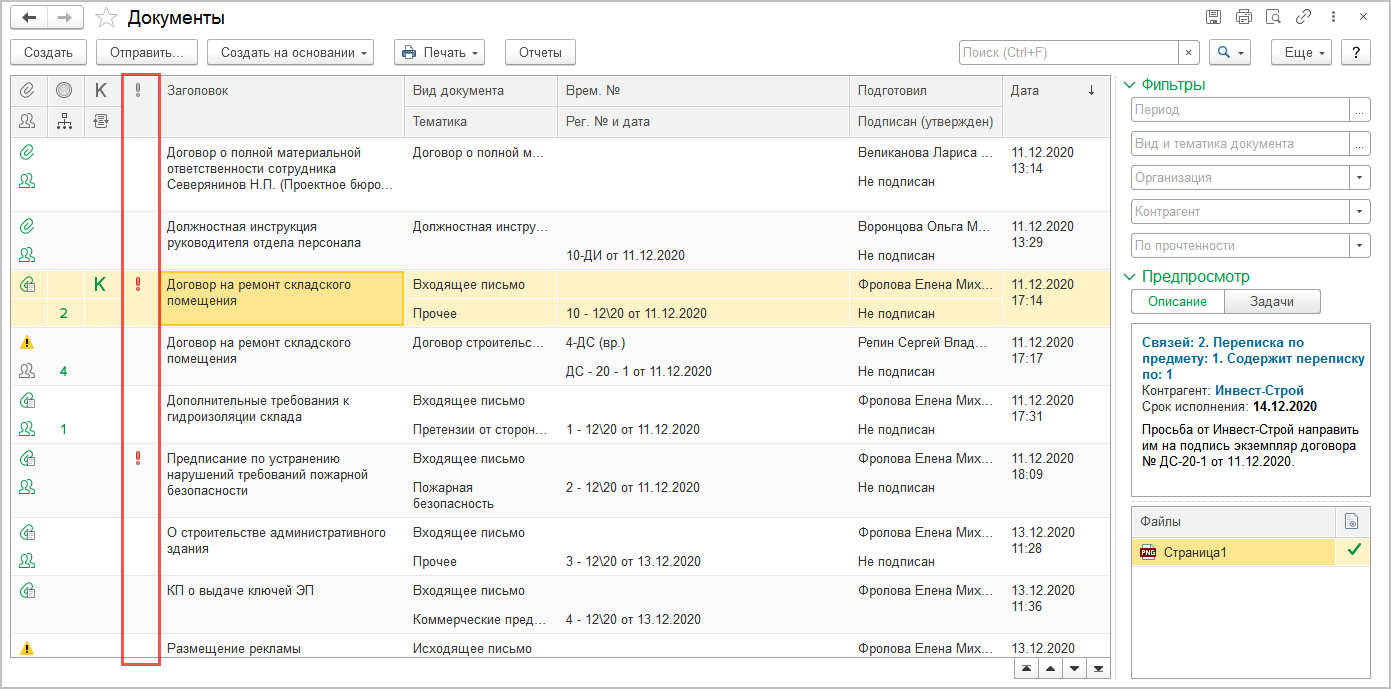Click the printer icon in title bar
This screenshot has width=1391, height=689.
[x=1243, y=17]
